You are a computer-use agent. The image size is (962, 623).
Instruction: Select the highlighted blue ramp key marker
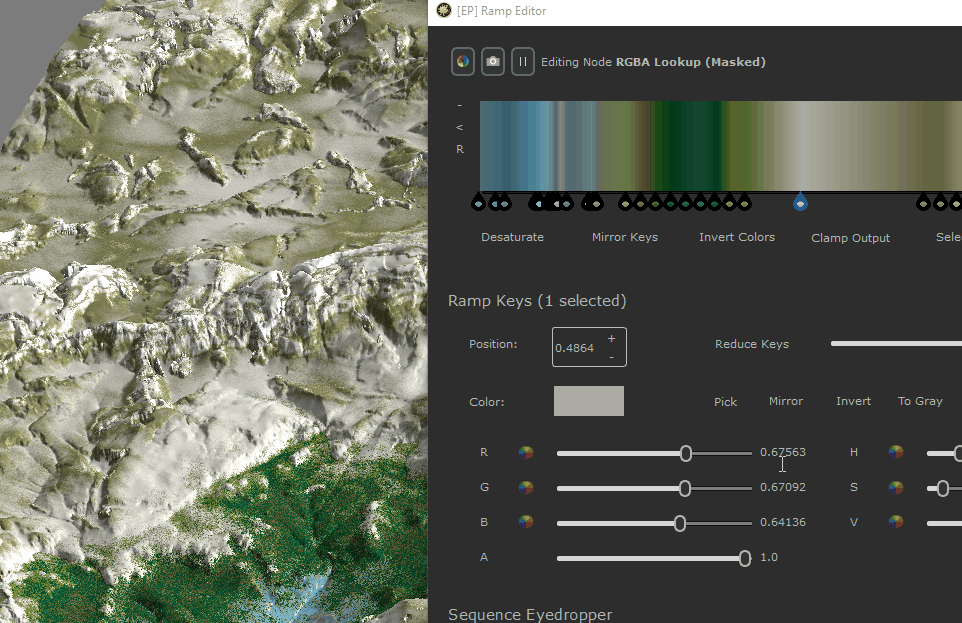(x=800, y=203)
